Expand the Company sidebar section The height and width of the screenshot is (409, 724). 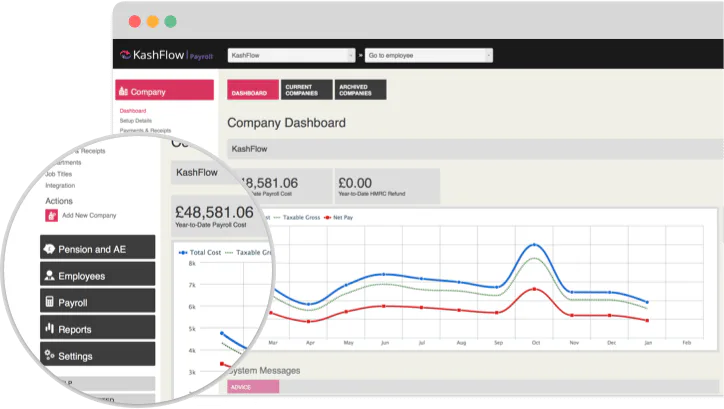point(164,90)
